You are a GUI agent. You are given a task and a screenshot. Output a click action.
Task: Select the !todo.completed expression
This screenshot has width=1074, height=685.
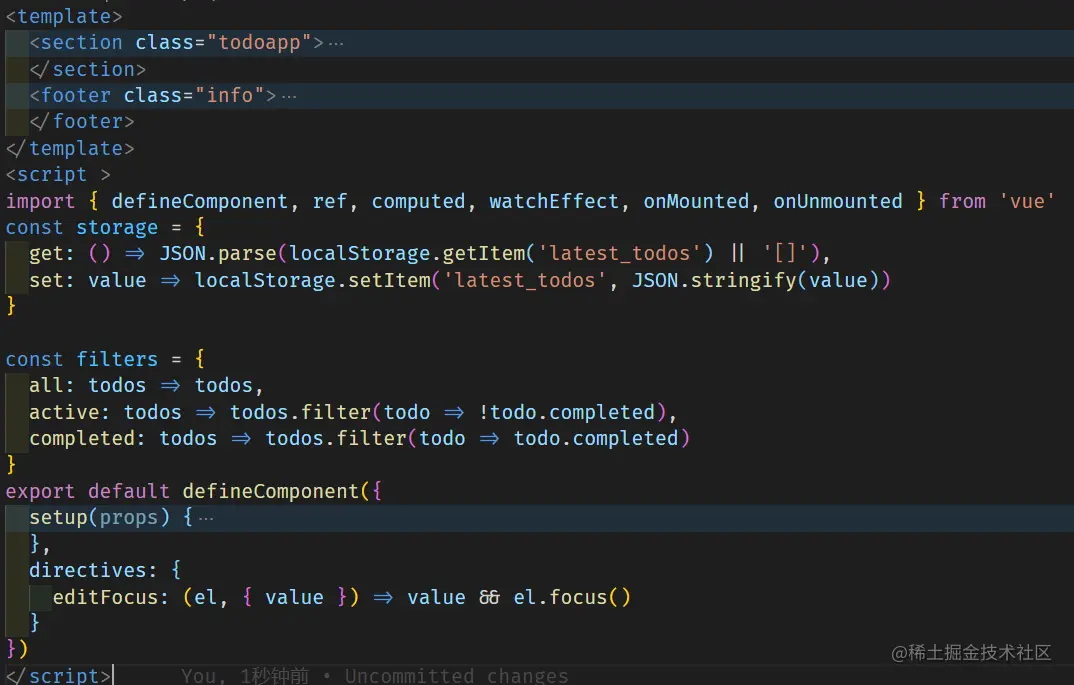[x=566, y=412]
